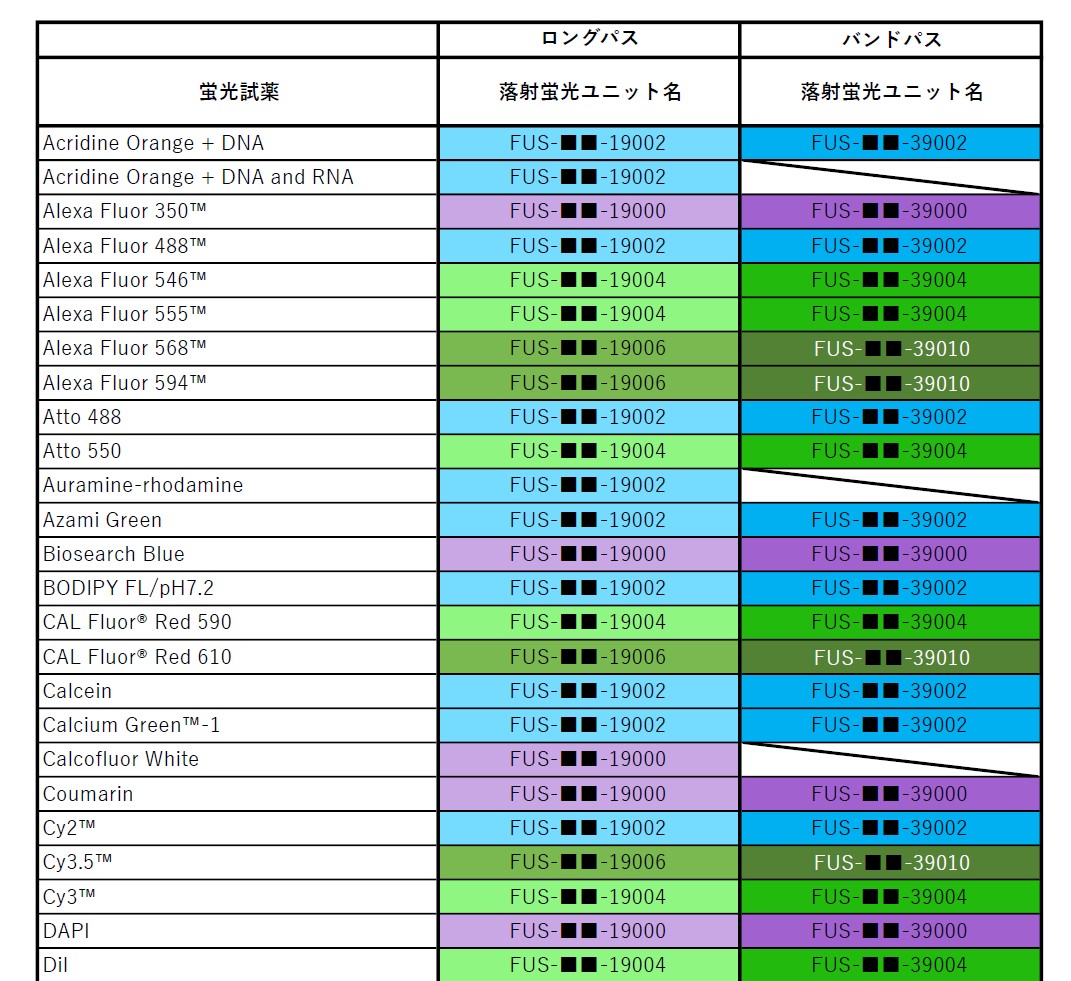Click FUS-19000 cell in Alexa Fluor 350 row
Screen dimensions: 1071x981
point(589,211)
